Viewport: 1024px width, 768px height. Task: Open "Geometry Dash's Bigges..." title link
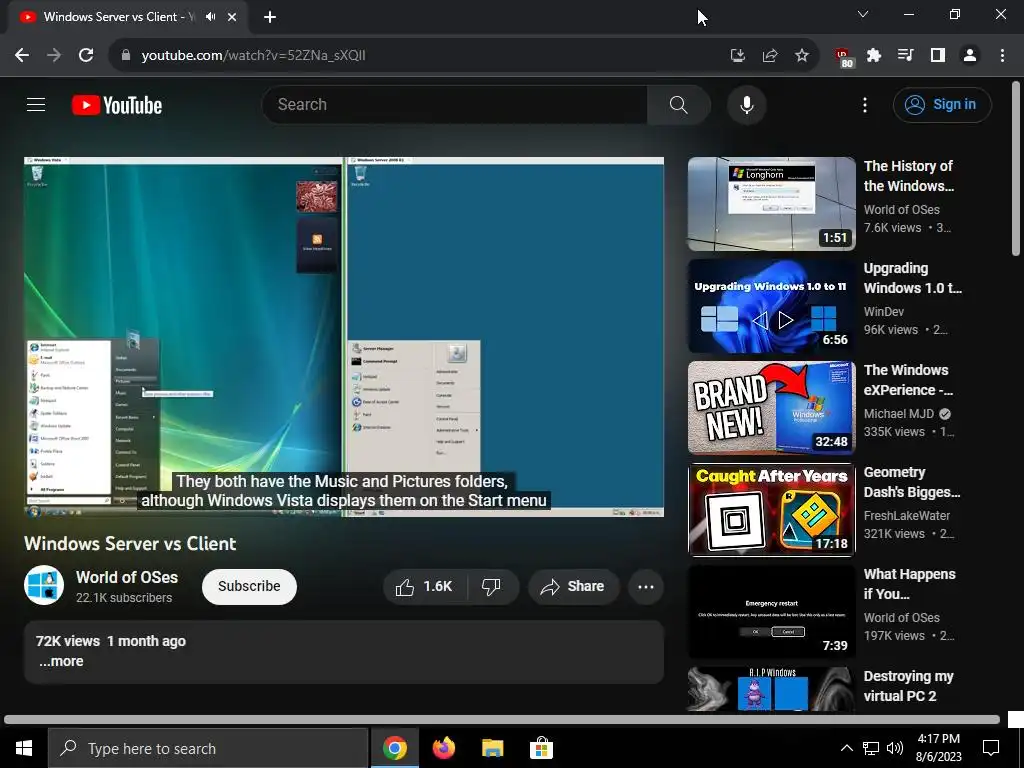[912, 482]
